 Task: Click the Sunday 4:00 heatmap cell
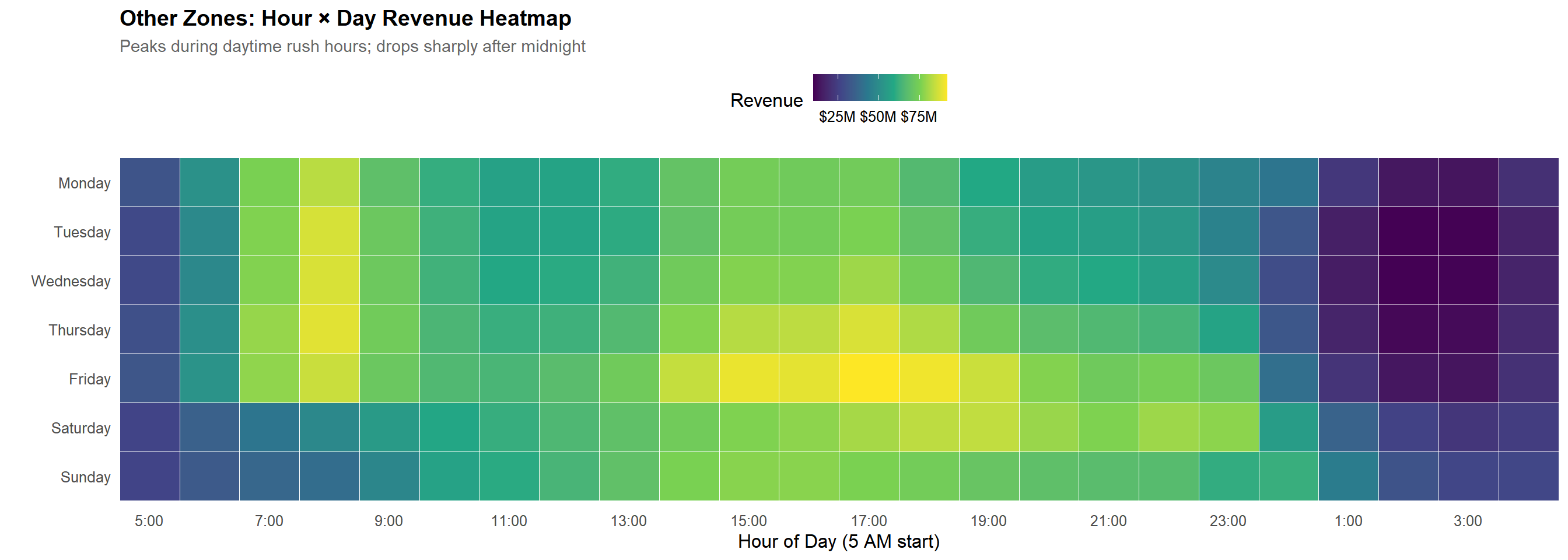(1528, 477)
